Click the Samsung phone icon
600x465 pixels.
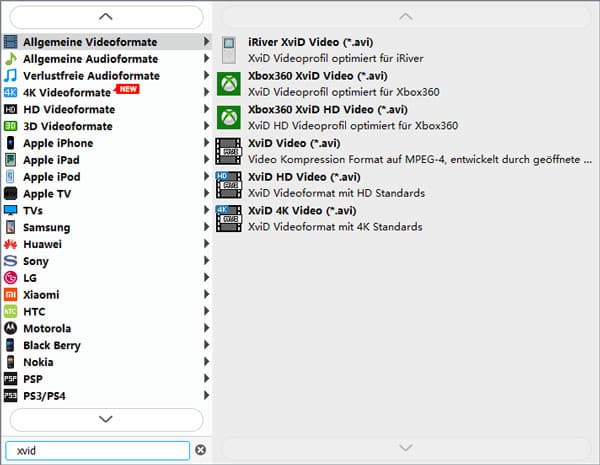(x=10, y=227)
